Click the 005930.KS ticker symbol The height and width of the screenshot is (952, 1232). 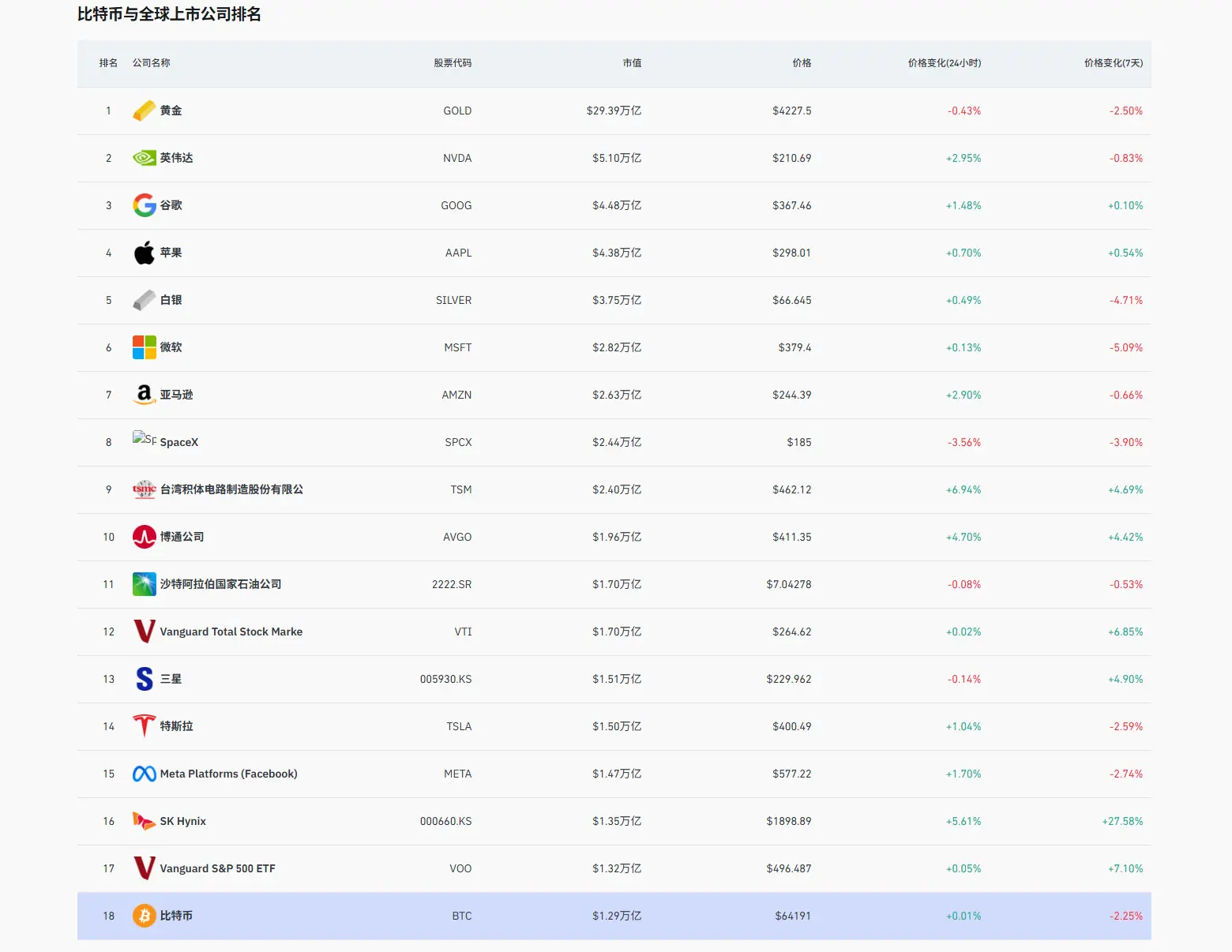(446, 679)
